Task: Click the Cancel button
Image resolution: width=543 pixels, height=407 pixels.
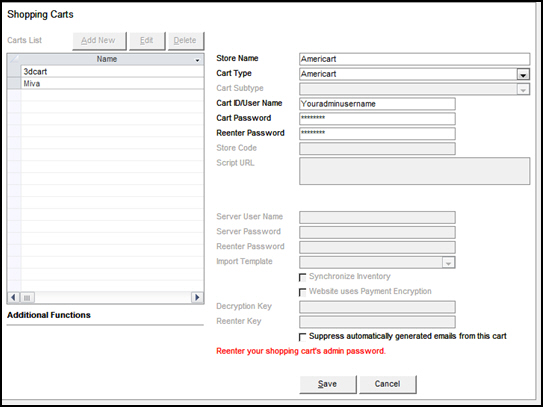Action: (387, 384)
